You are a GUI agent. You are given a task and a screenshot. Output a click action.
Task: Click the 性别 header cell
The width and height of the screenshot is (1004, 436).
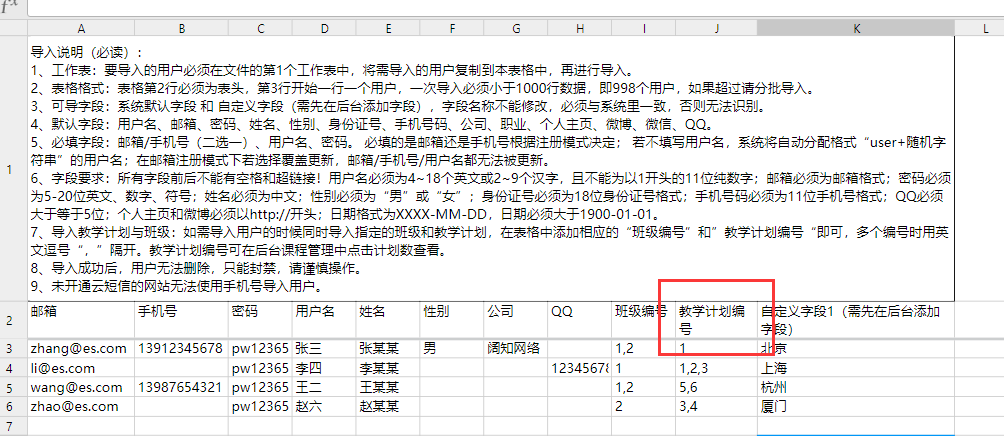click(x=451, y=319)
